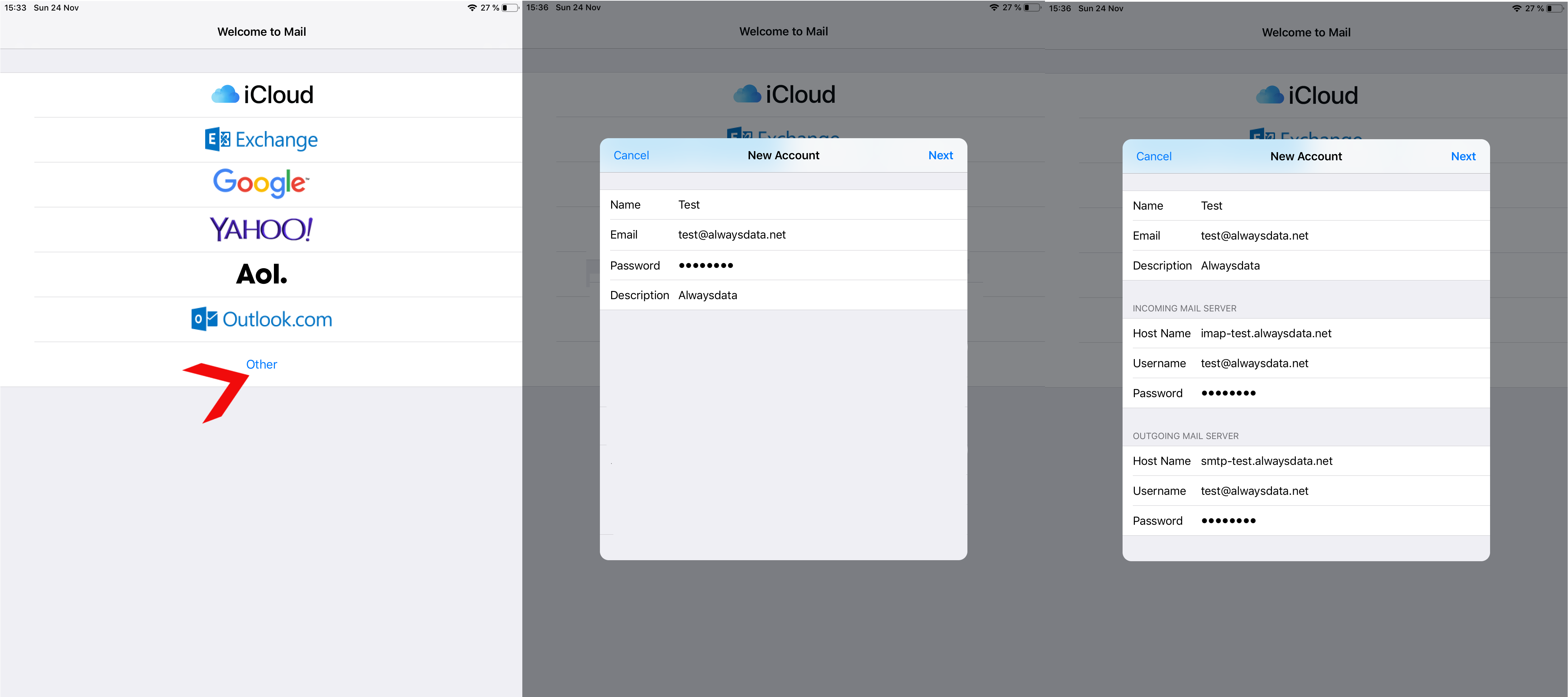Tap Next in middle New Account dialog

tap(941, 155)
